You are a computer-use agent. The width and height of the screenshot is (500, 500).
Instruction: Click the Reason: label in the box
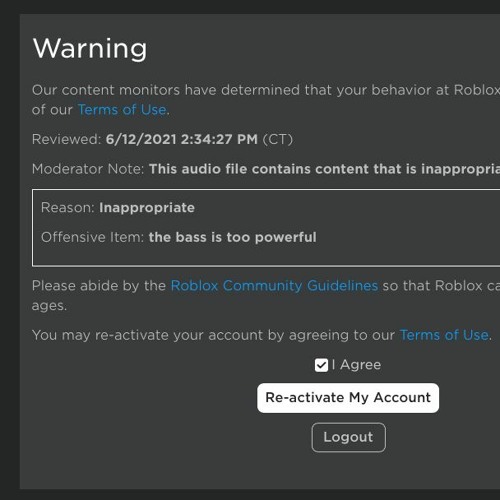68,208
